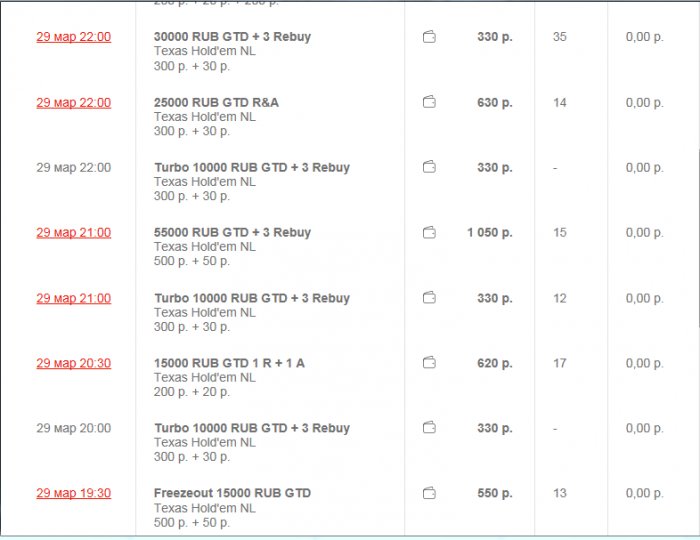Select 25000 RUB GTD R&A tournament title
This screenshot has width=700, height=540.
click(219, 102)
